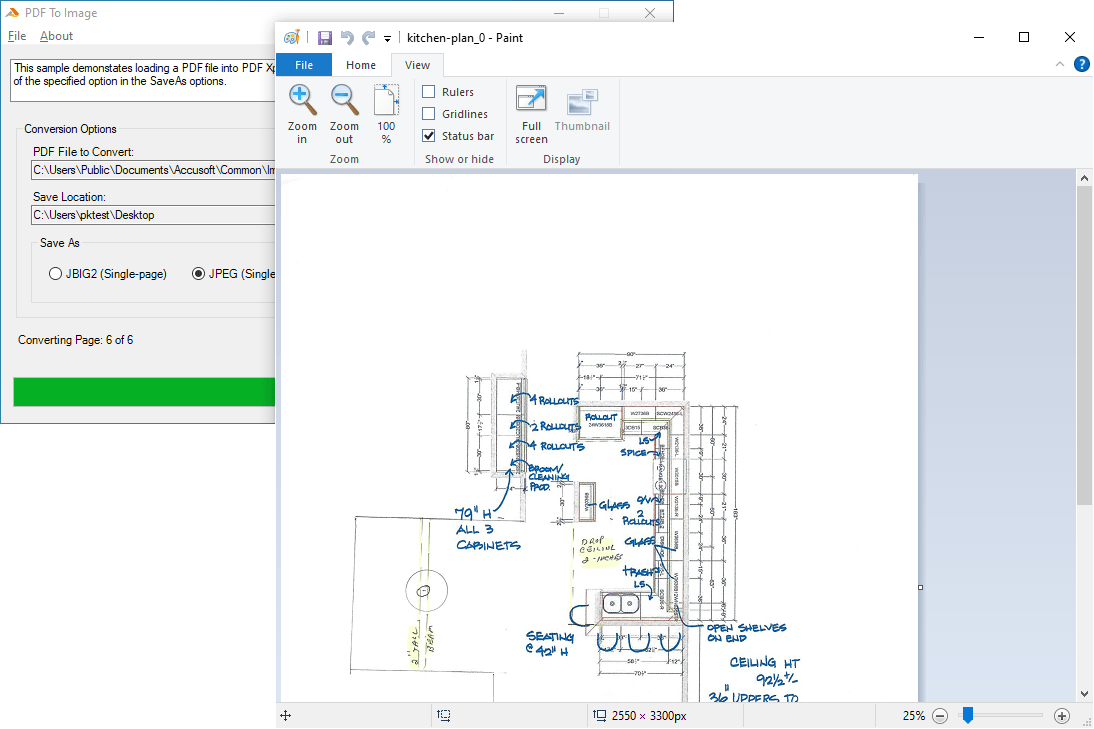The height and width of the screenshot is (729, 1094).
Task: Switch to the Home tab
Action: [361, 64]
